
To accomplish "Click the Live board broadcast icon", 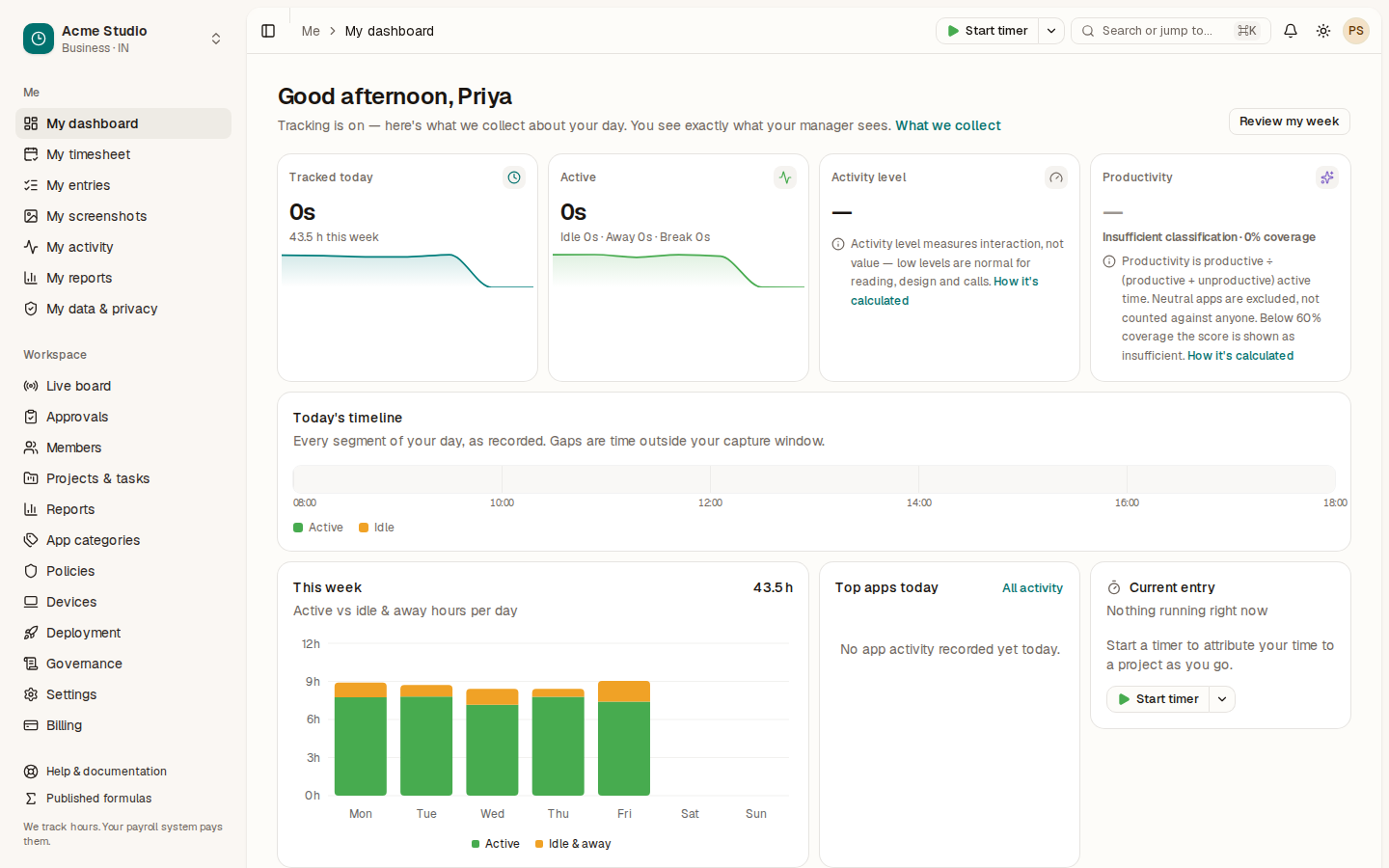I will 31,386.
